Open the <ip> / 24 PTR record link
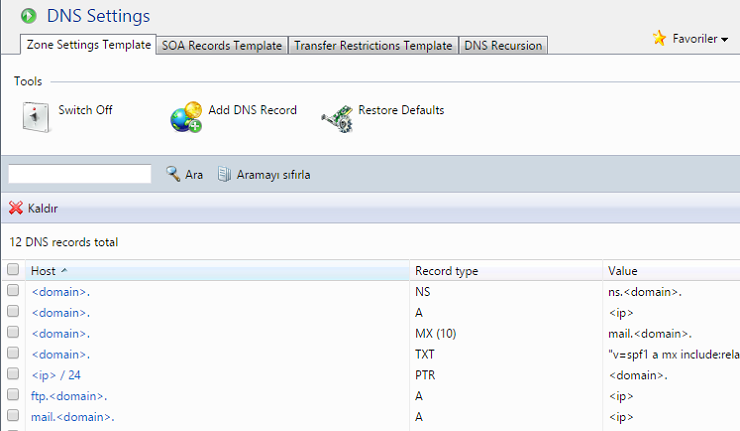The image size is (740, 431). (x=56, y=374)
